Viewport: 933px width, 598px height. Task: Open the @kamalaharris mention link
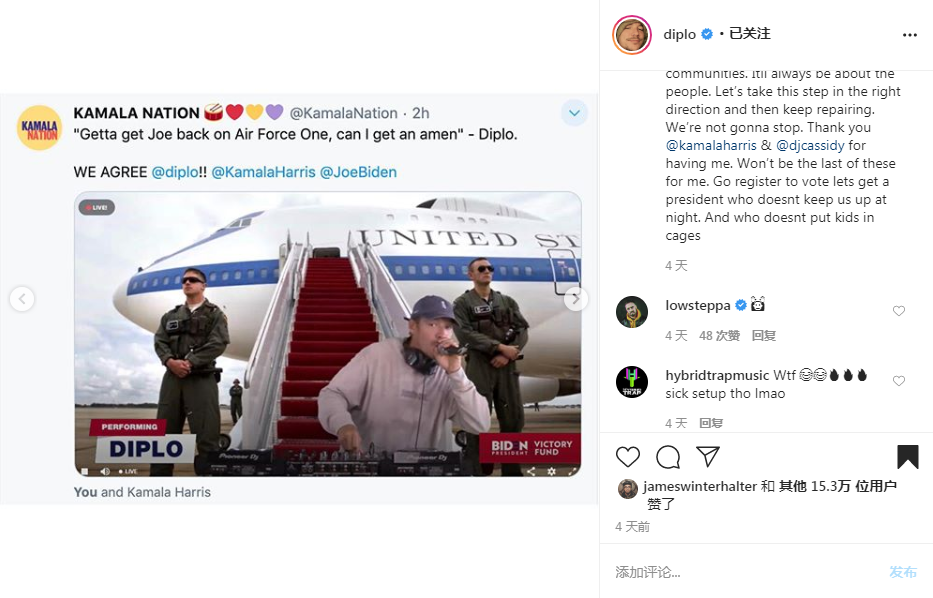click(x=711, y=145)
